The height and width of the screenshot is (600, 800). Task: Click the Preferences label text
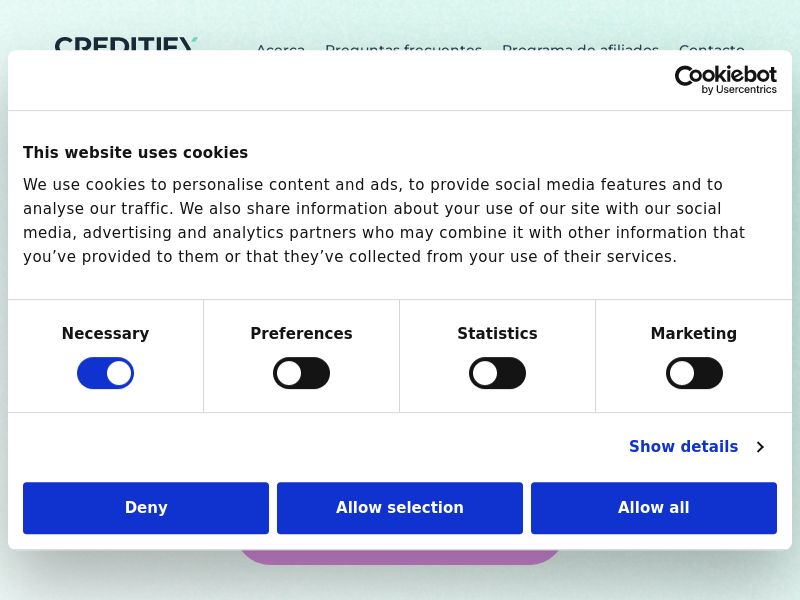coord(301,334)
